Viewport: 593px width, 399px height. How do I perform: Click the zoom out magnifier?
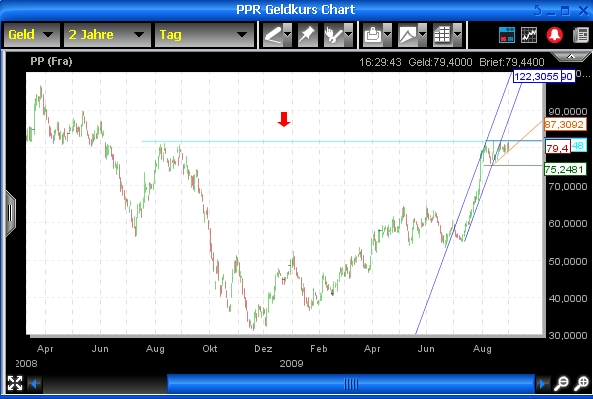click(561, 383)
